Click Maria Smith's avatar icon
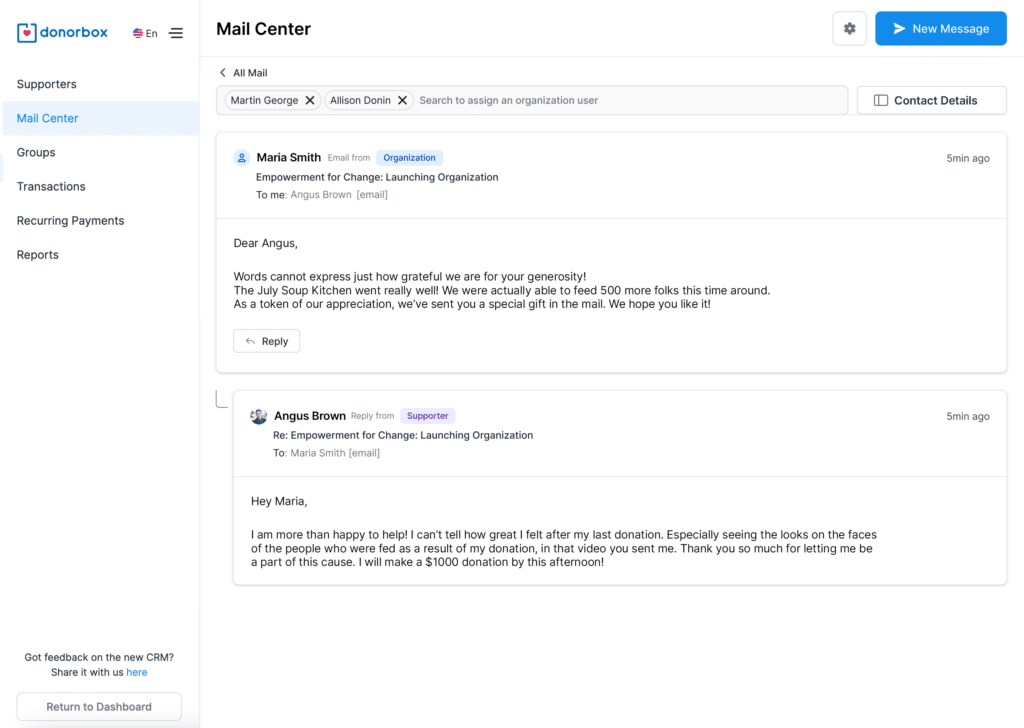 (240, 157)
